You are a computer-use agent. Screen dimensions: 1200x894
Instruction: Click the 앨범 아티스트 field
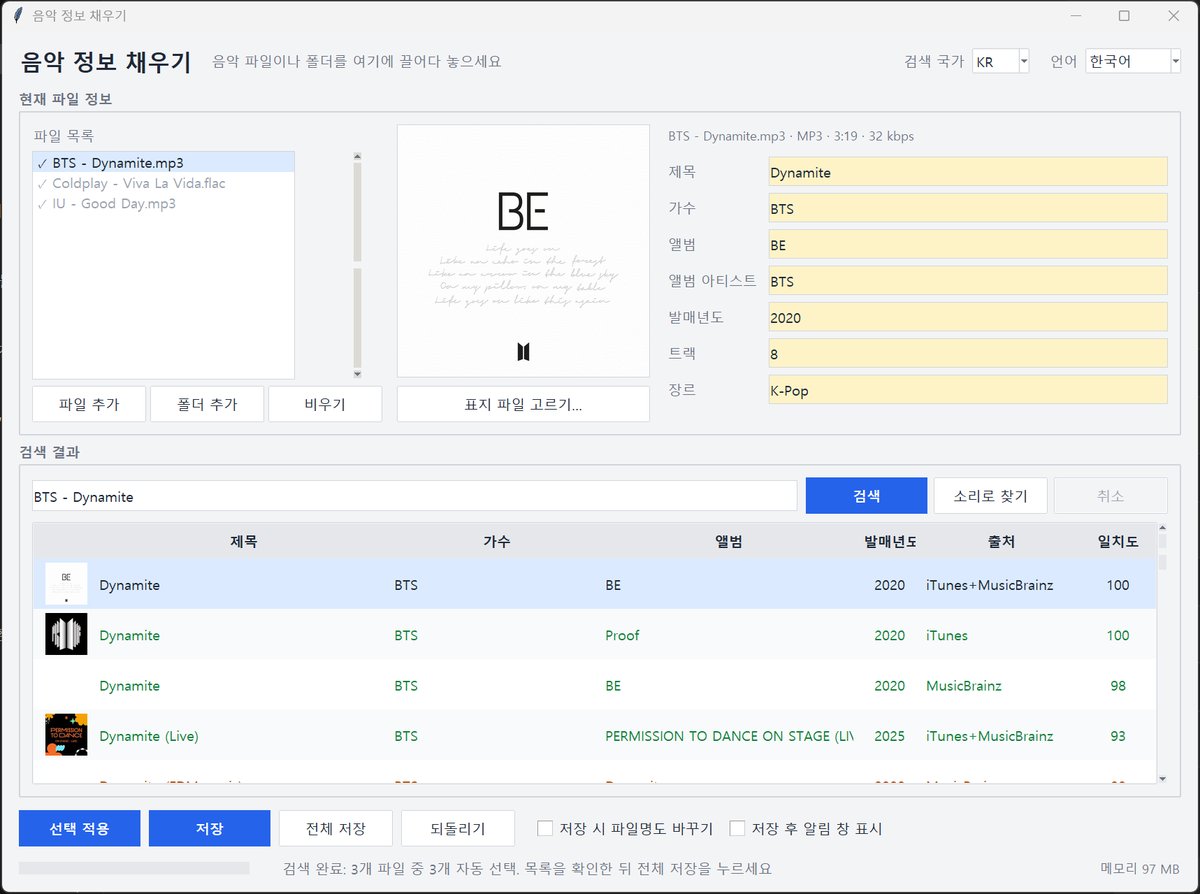pyautogui.click(x=967, y=281)
